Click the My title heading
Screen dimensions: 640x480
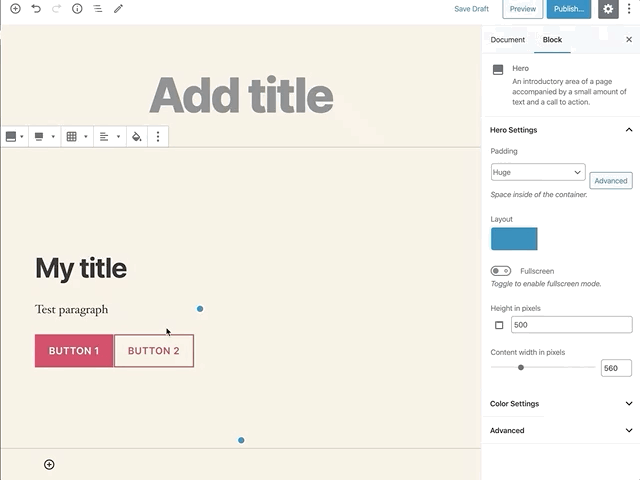click(x=81, y=268)
